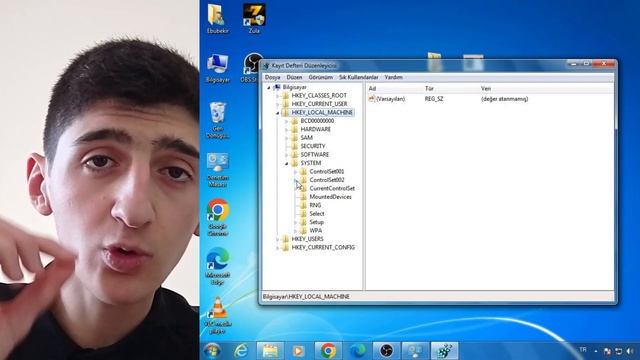This screenshot has height=360, width=640.
Task: Expand the HKEY_USERS key
Action: click(x=278, y=239)
